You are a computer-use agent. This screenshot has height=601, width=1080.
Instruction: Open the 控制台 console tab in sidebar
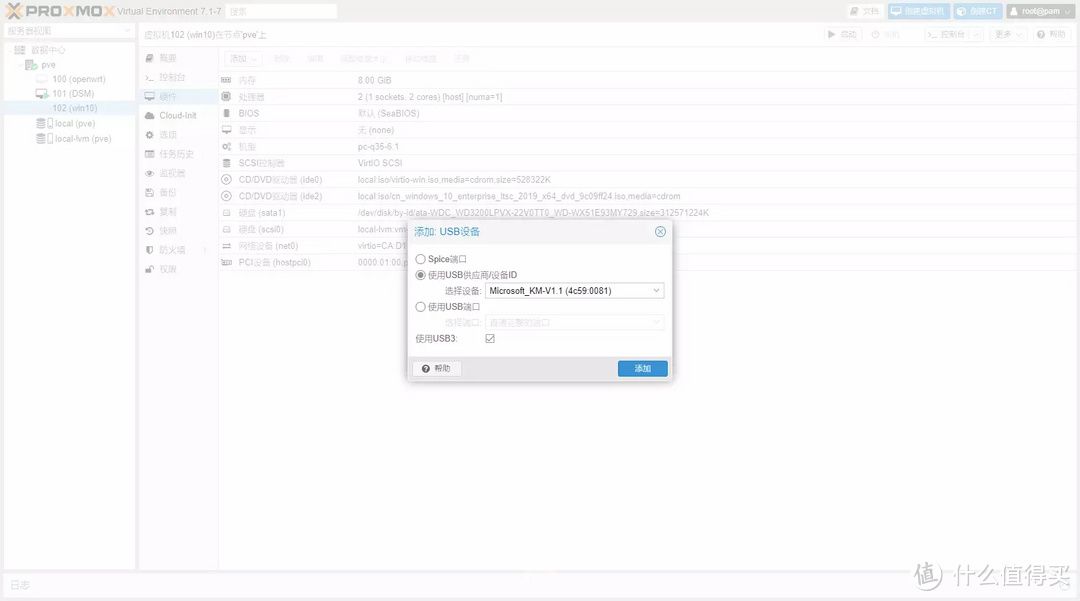click(x=172, y=77)
